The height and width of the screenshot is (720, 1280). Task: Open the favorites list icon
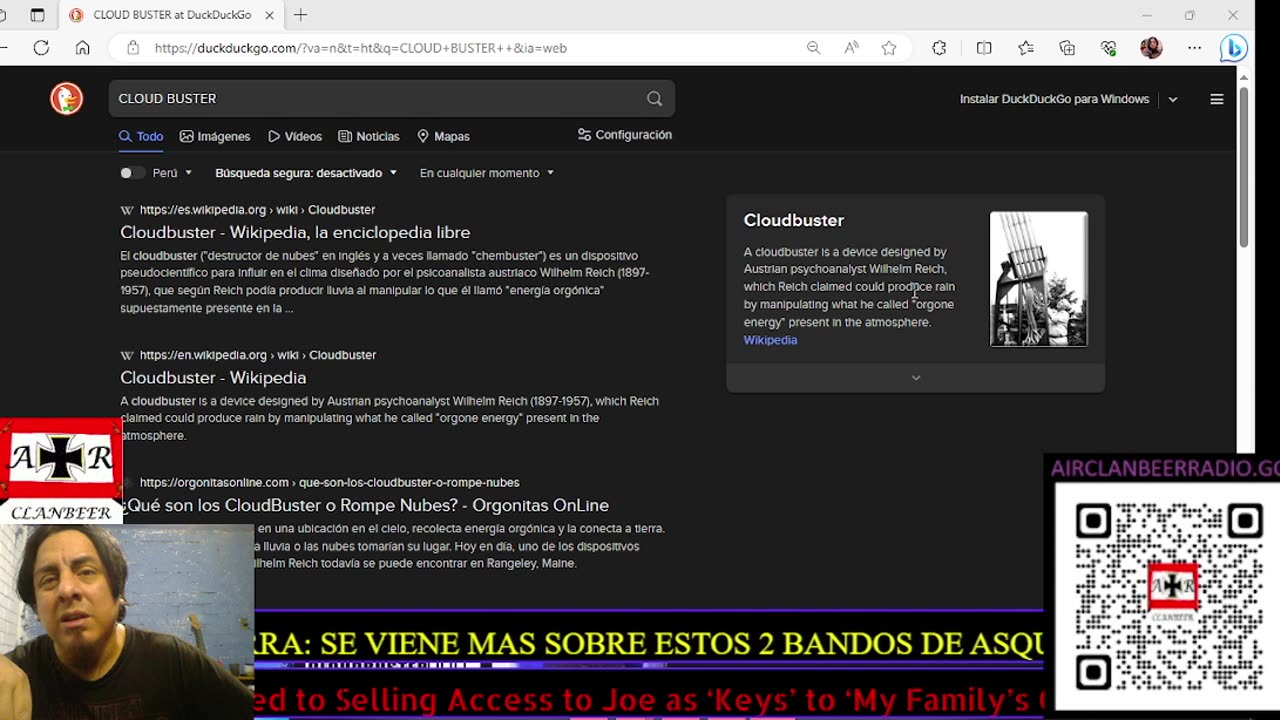(x=1026, y=48)
